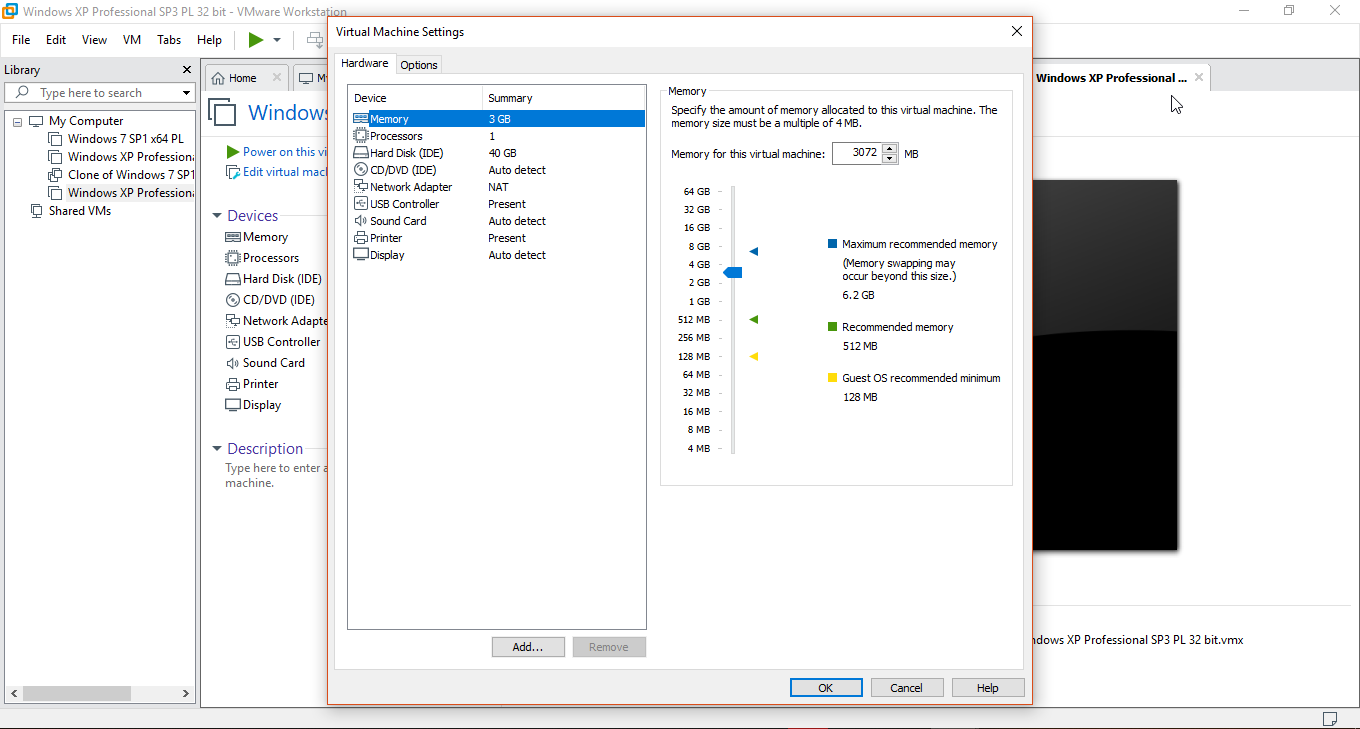Click the Home tab house icon
The height and width of the screenshot is (729, 1360).
pos(218,78)
